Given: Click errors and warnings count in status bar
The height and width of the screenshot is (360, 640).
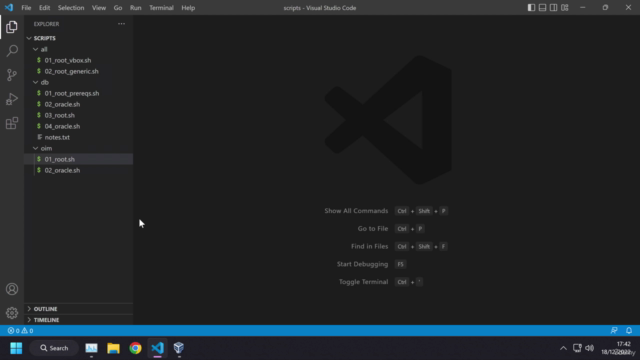Looking at the screenshot, I should pyautogui.click(x=20, y=331).
